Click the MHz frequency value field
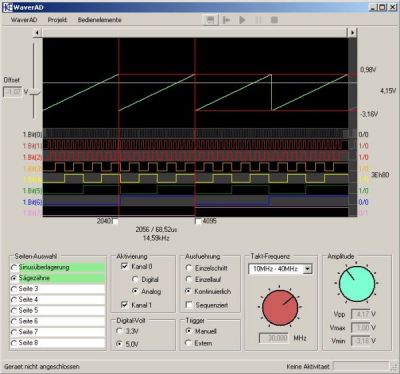 (274, 338)
